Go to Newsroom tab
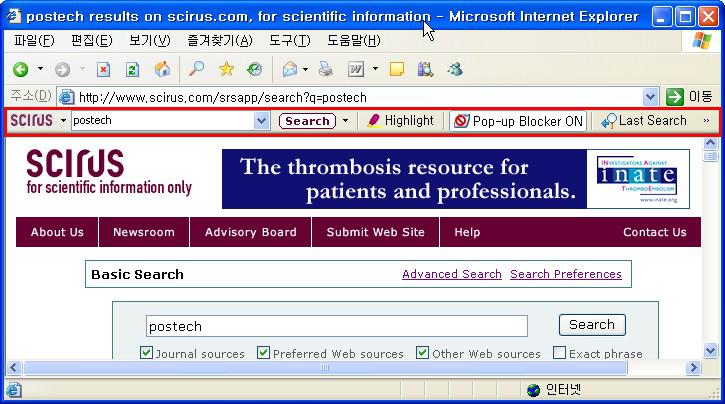 144,232
